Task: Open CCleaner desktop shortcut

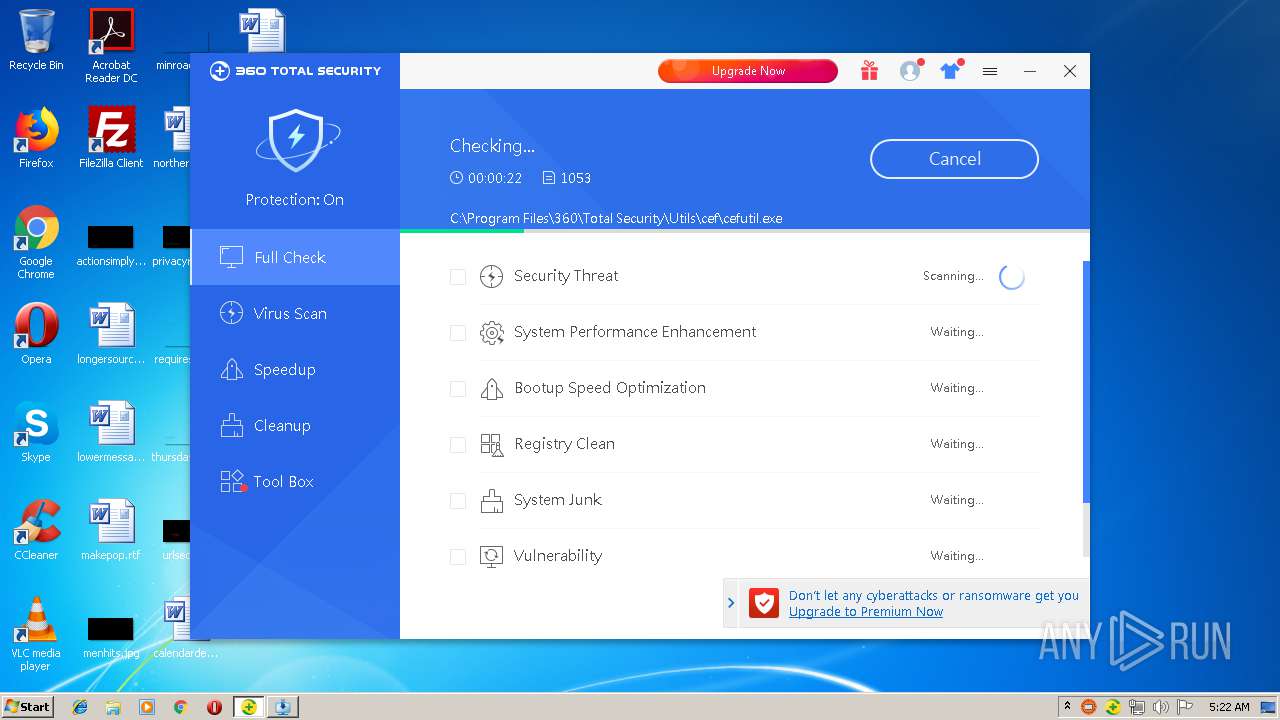Action: pyautogui.click(x=36, y=530)
